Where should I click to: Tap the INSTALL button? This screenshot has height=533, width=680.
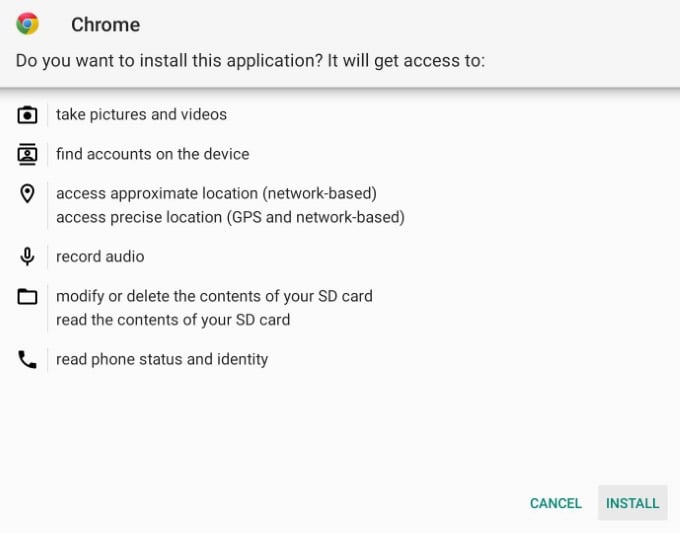click(632, 503)
